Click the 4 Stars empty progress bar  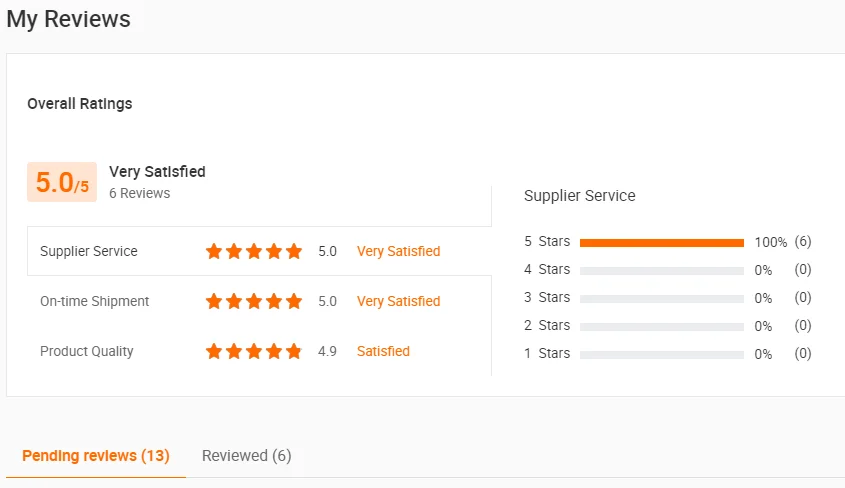tap(662, 270)
